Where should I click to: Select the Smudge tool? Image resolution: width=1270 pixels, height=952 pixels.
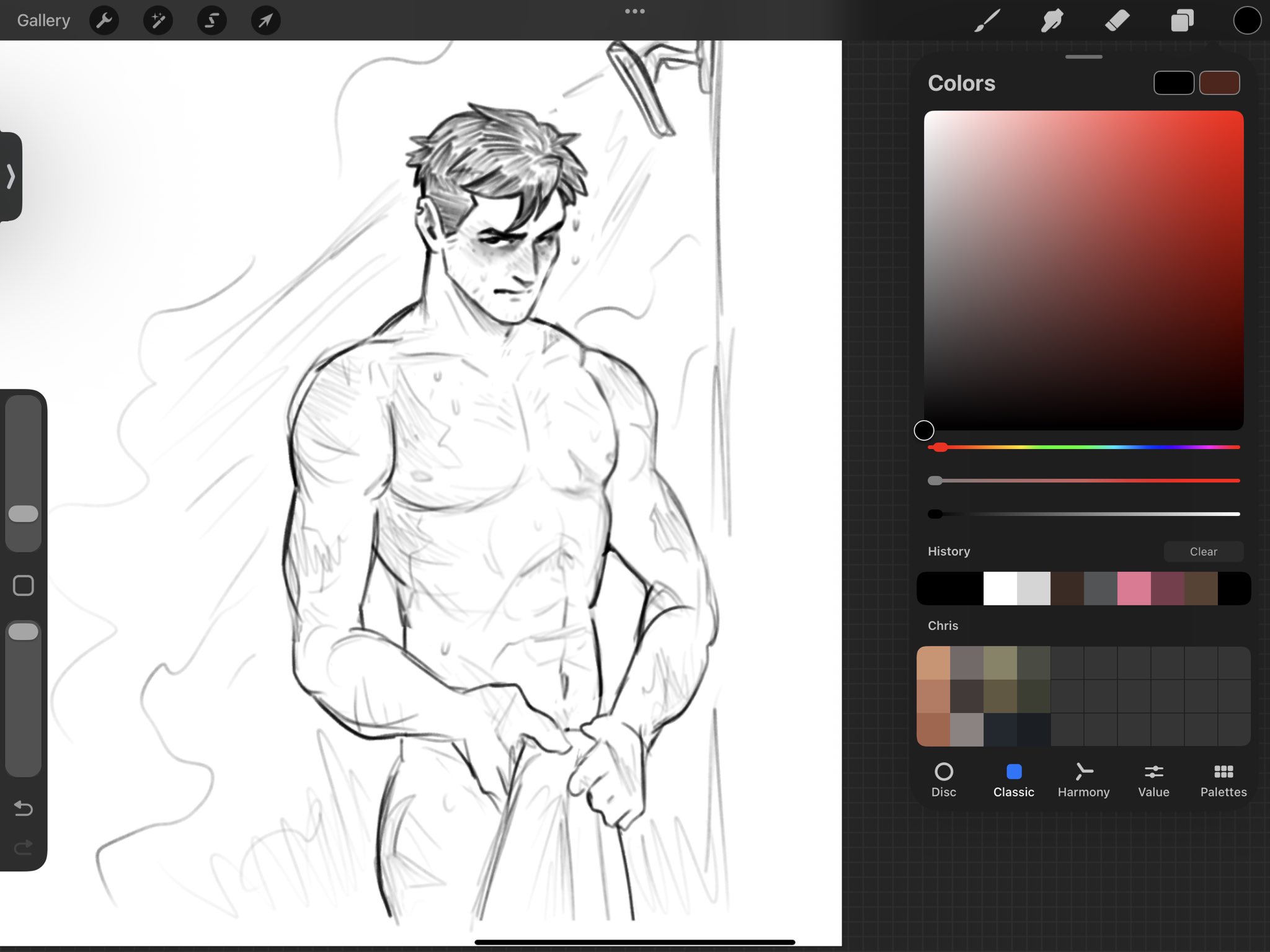click(x=1052, y=20)
